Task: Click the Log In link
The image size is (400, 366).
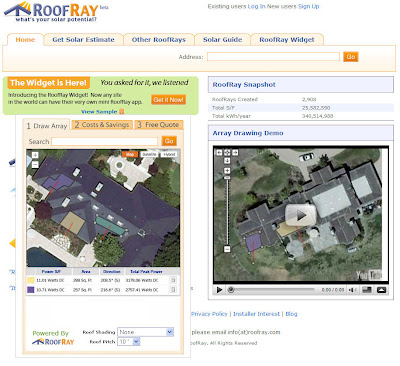Action: tap(256, 6)
